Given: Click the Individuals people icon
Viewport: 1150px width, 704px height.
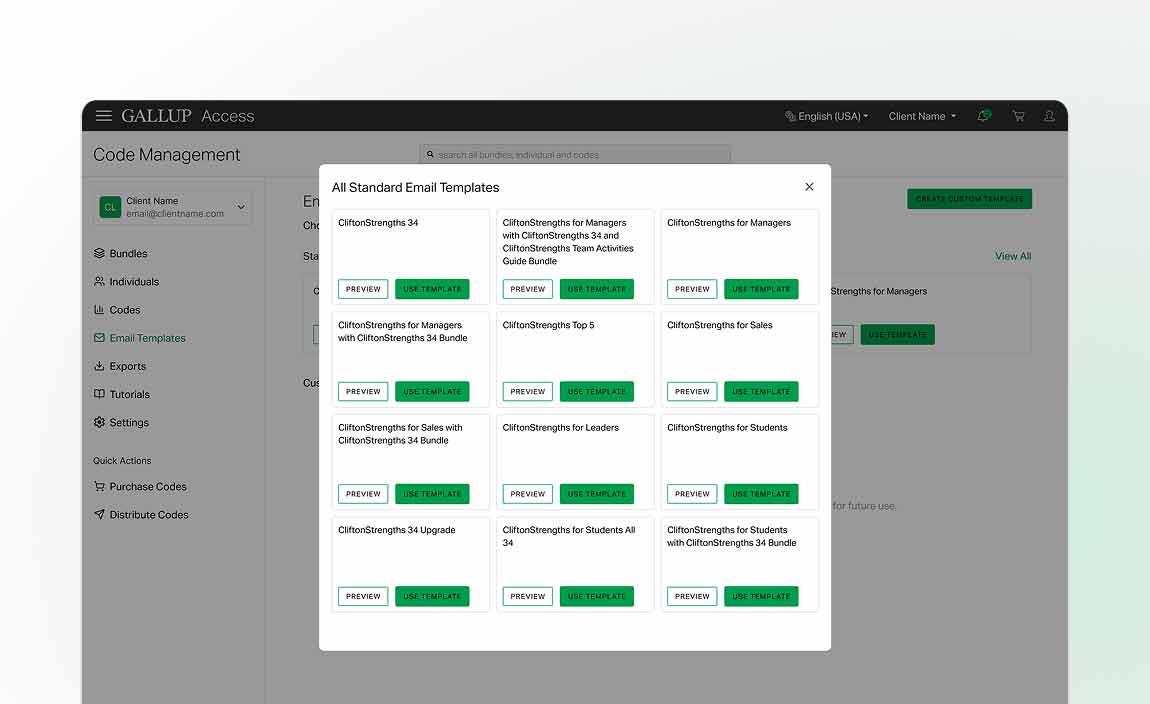Looking at the screenshot, I should coord(99,282).
